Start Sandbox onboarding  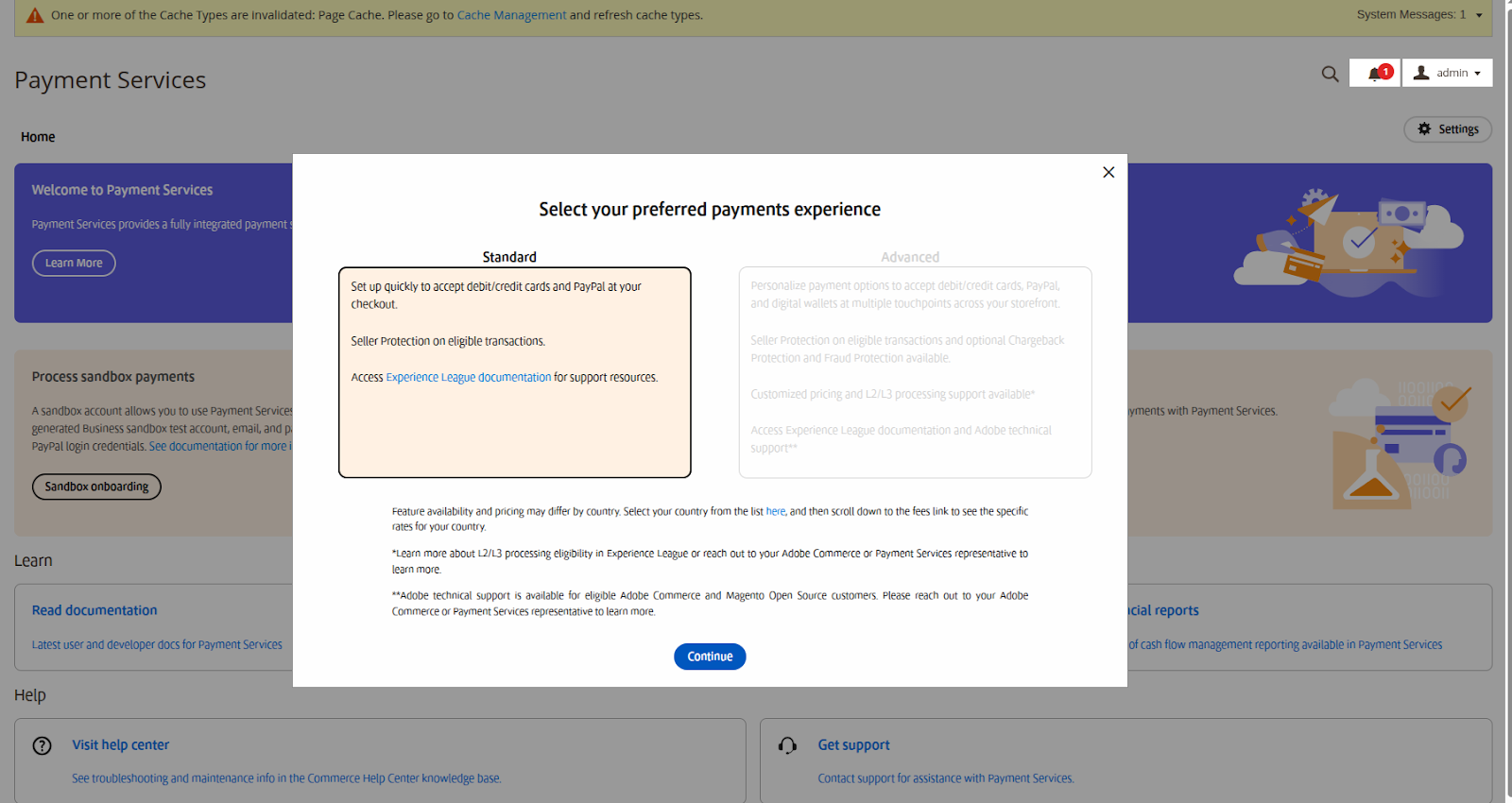pos(96,487)
